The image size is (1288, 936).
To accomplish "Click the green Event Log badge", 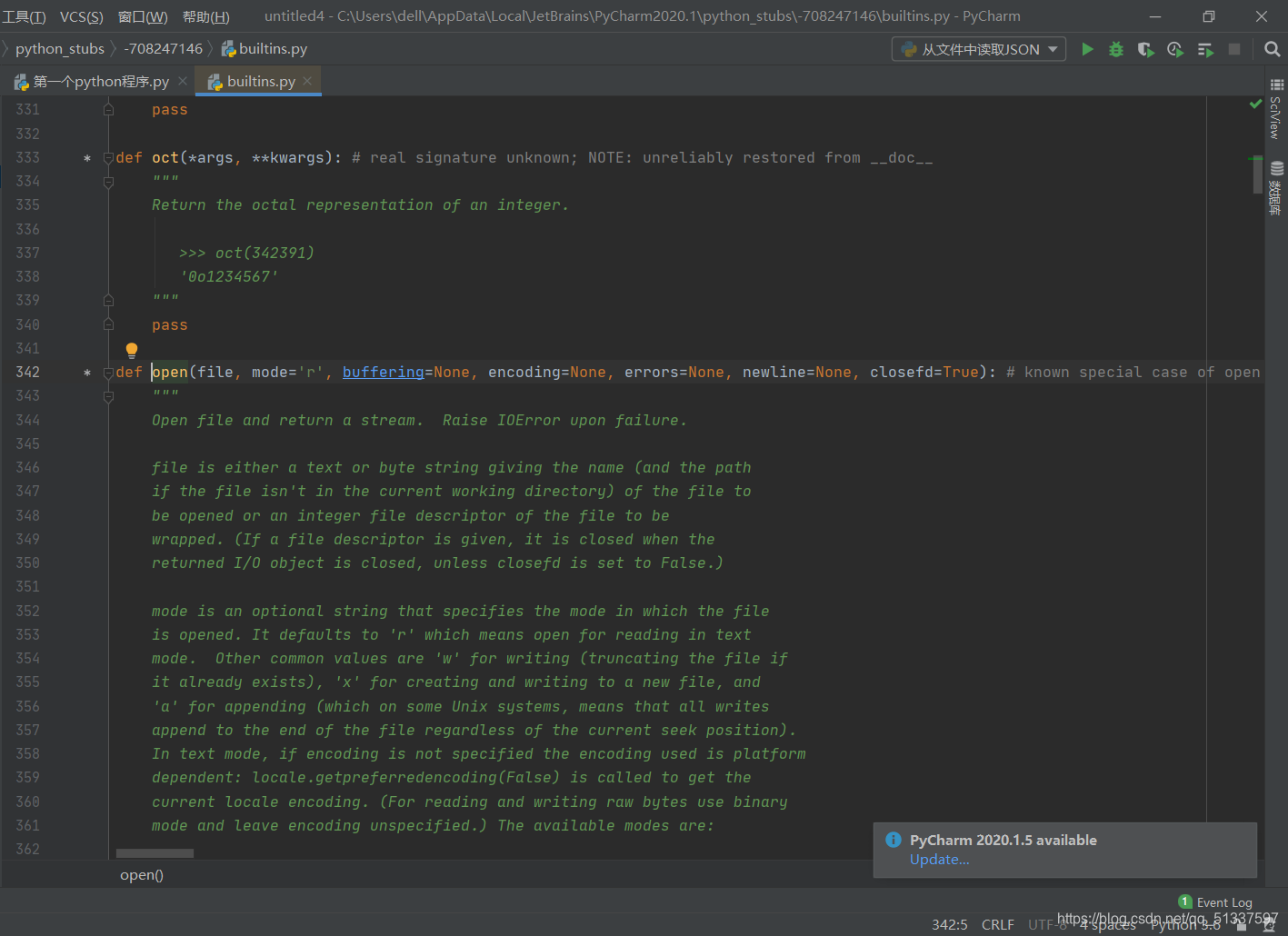I will [x=1185, y=901].
